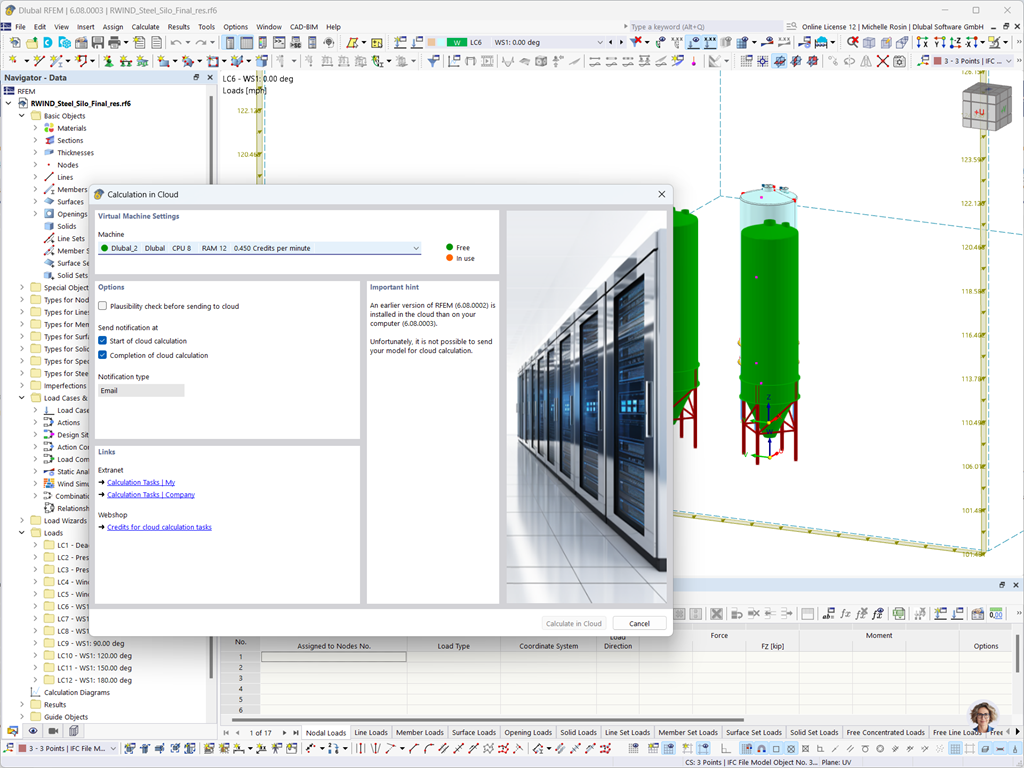This screenshot has width=1024, height=768.
Task: Expand the Guide Objects folder
Action: point(22,717)
